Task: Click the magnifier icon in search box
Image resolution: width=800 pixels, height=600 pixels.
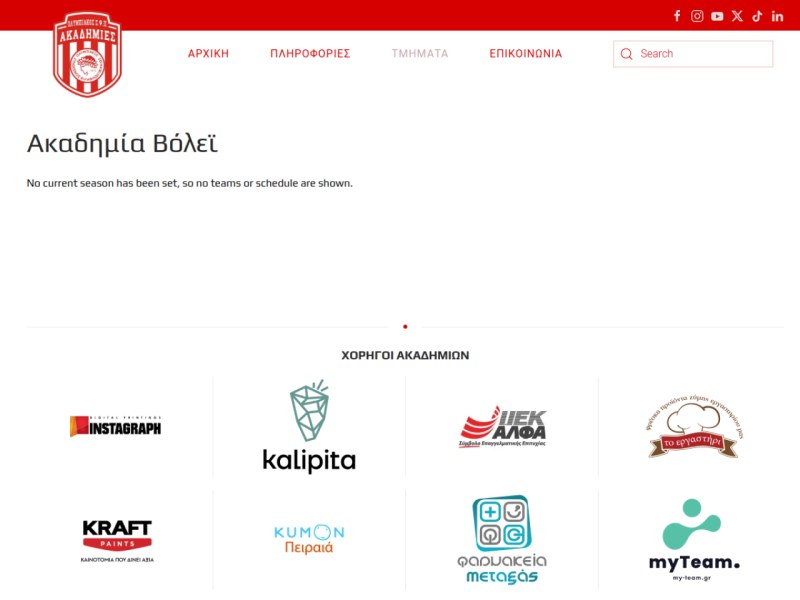Action: pos(627,54)
